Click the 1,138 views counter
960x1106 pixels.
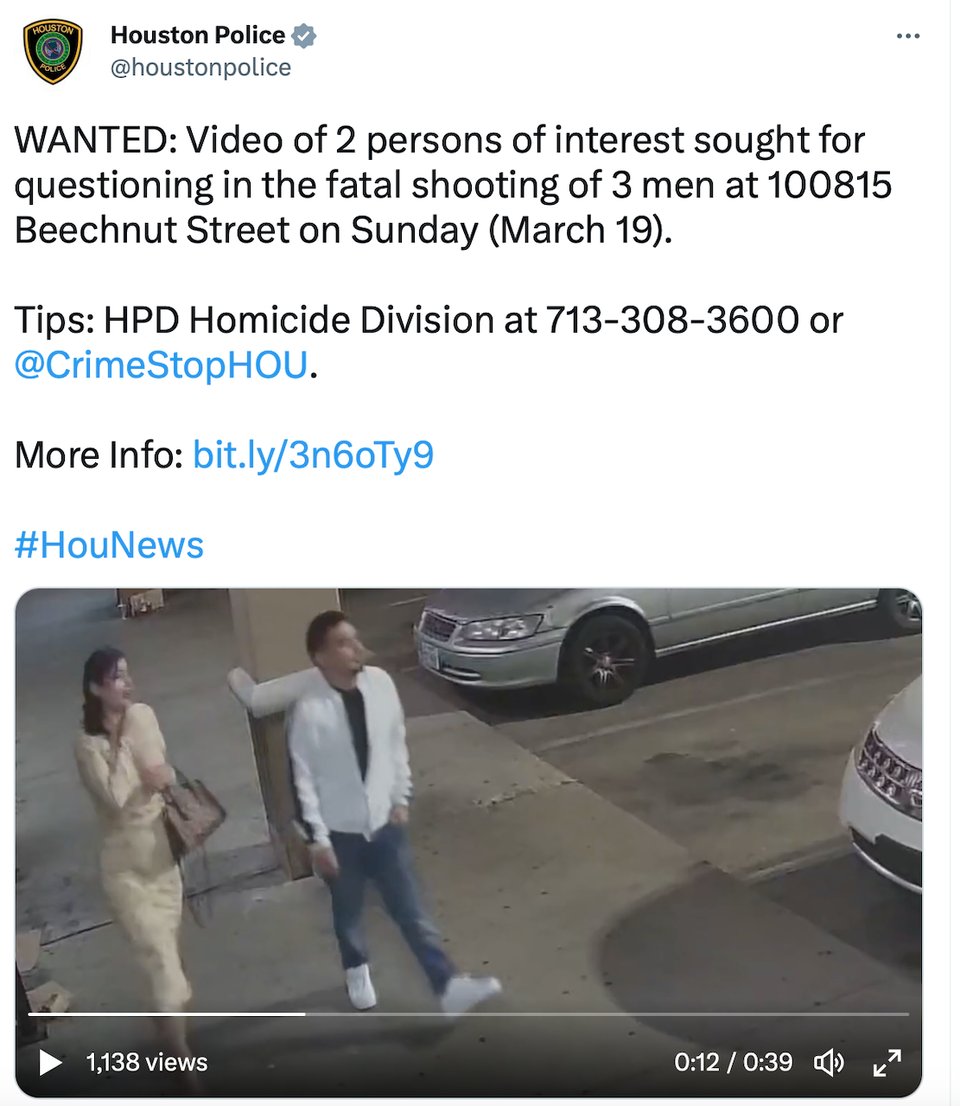tap(147, 1062)
